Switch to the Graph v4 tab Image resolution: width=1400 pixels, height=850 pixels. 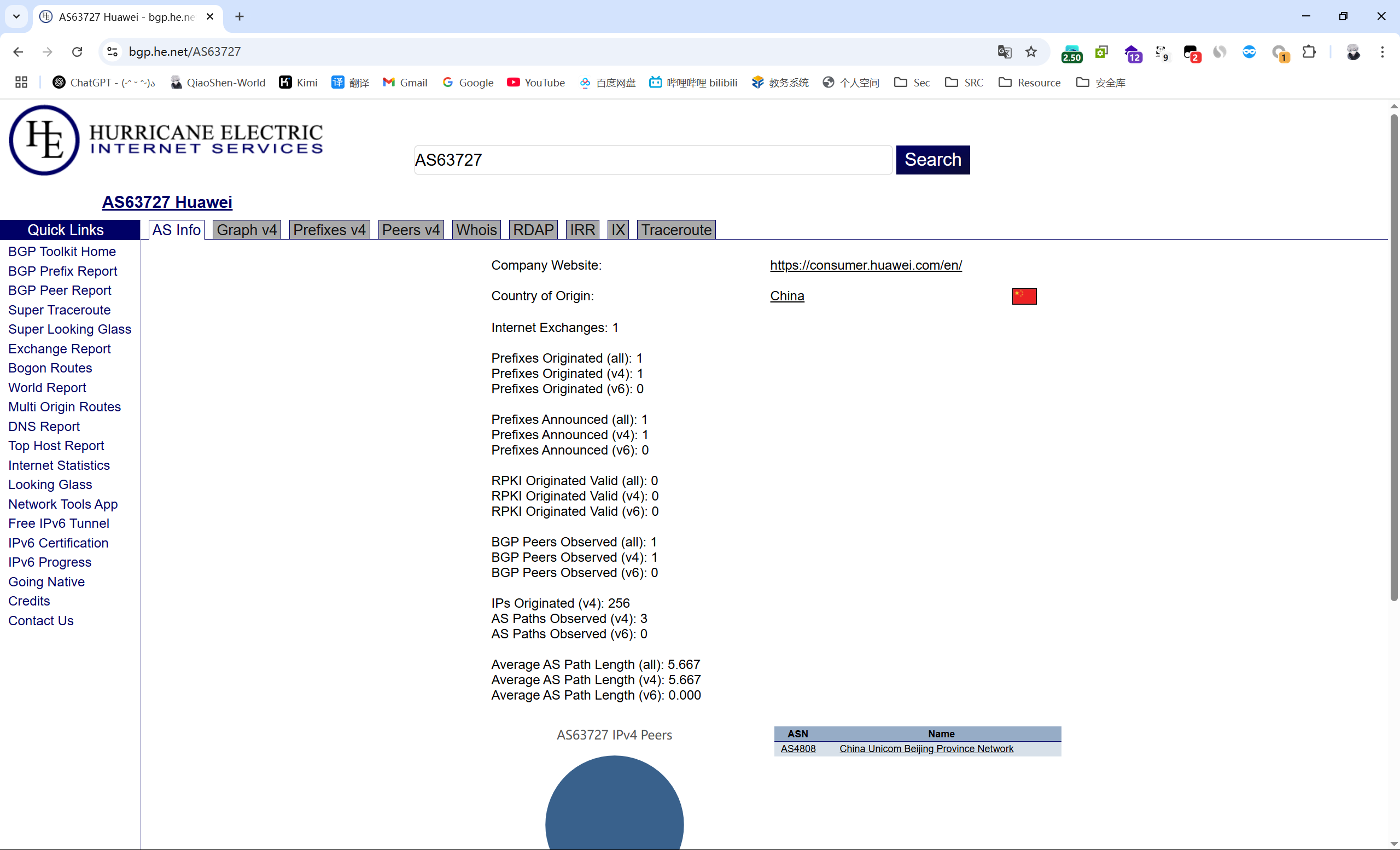click(247, 230)
